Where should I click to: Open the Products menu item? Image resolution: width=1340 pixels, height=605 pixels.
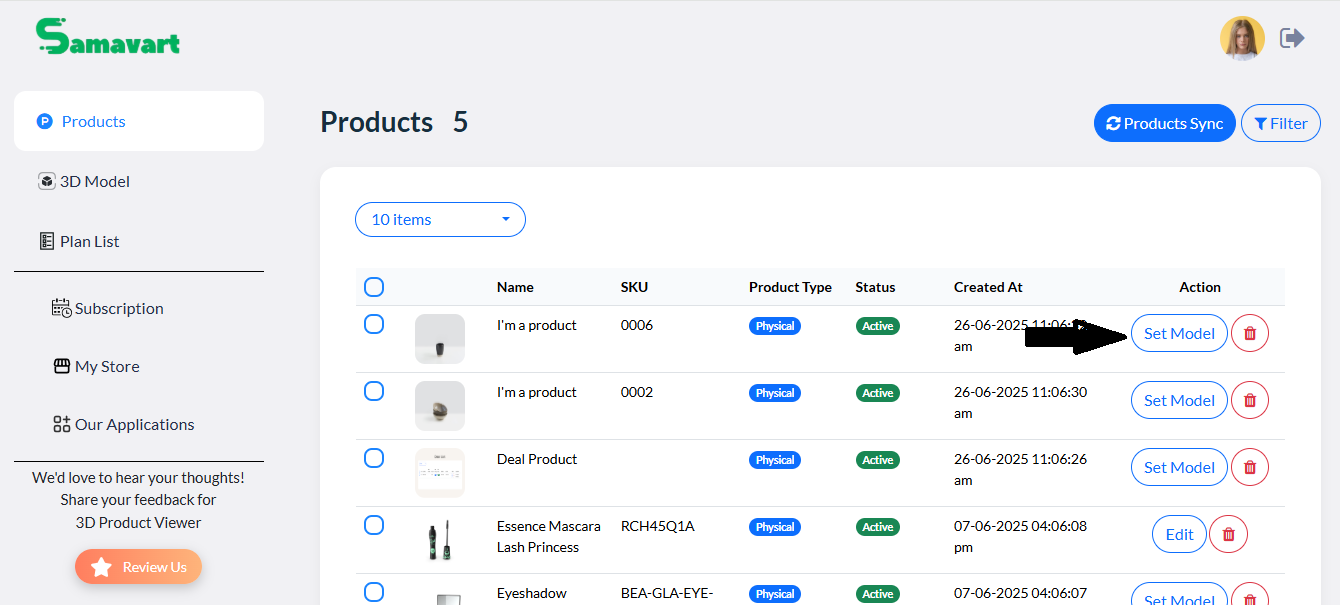point(139,121)
